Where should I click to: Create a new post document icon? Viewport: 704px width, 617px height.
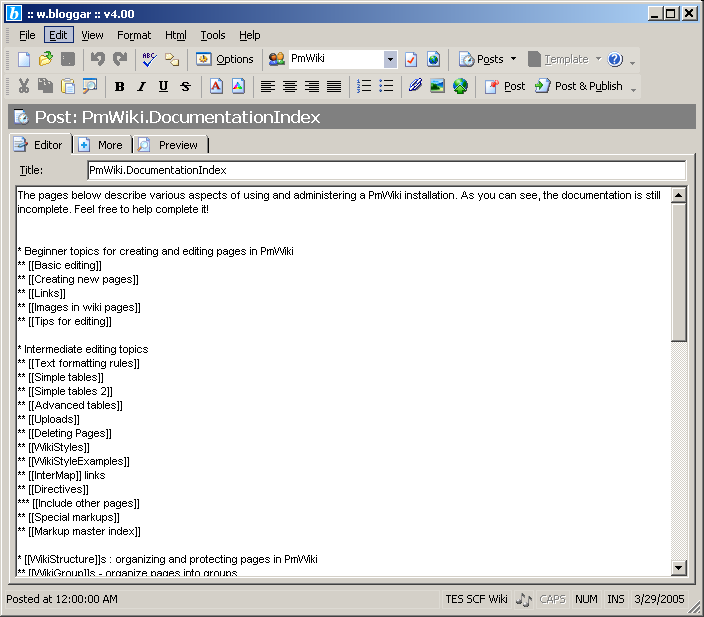pos(23,59)
